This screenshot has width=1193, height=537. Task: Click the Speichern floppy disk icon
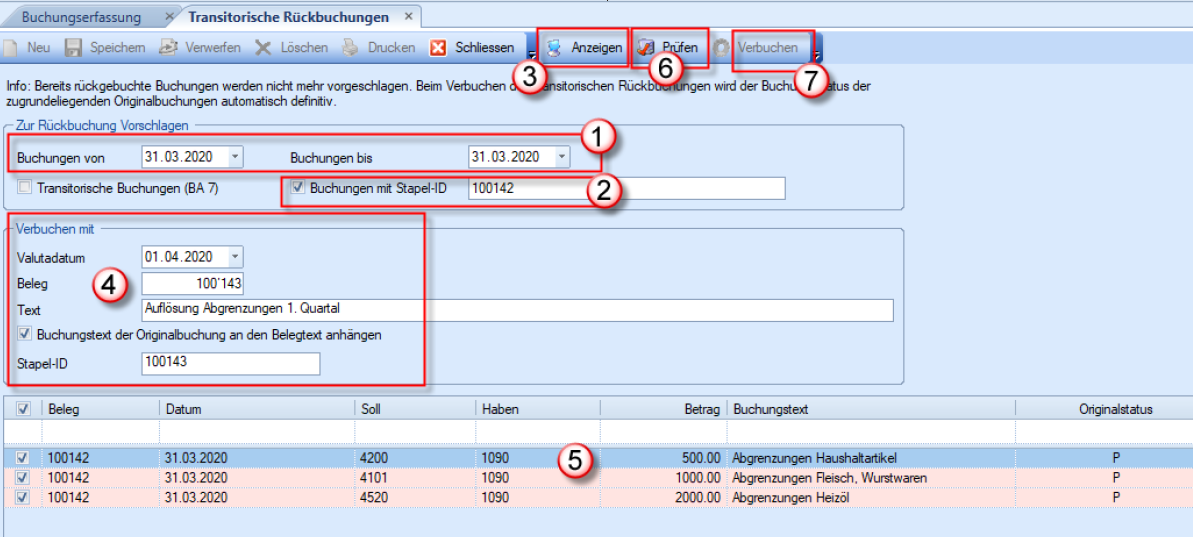click(x=73, y=48)
